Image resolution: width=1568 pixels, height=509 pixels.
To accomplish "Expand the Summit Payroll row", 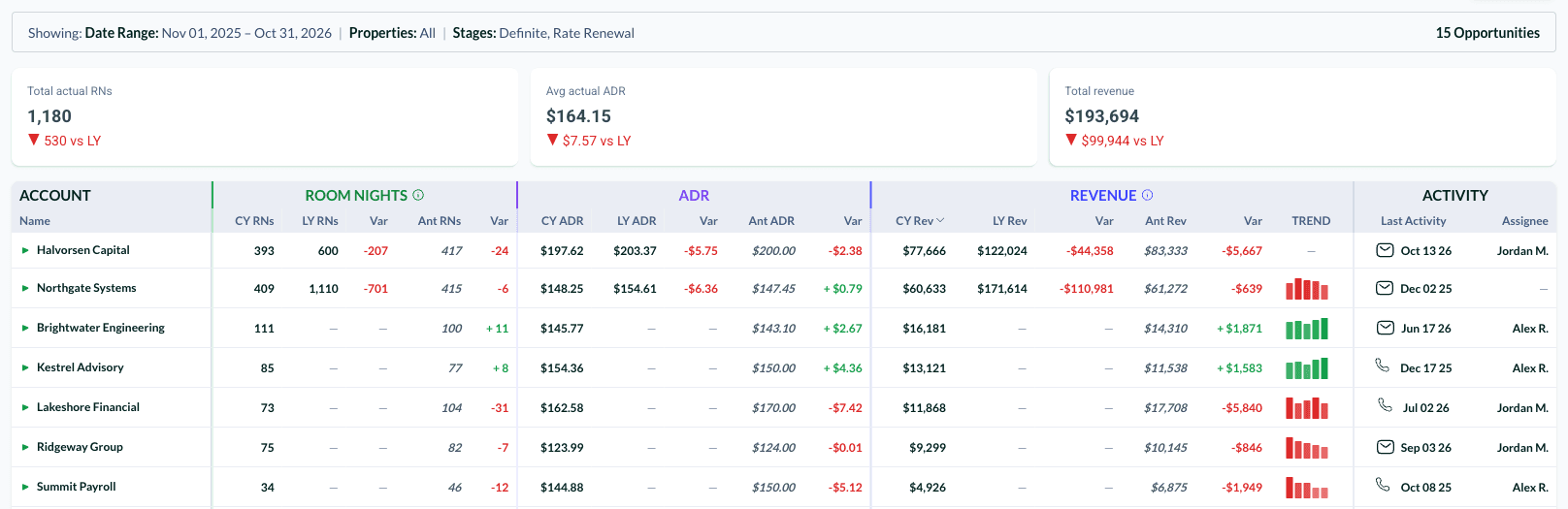I will tap(25, 487).
